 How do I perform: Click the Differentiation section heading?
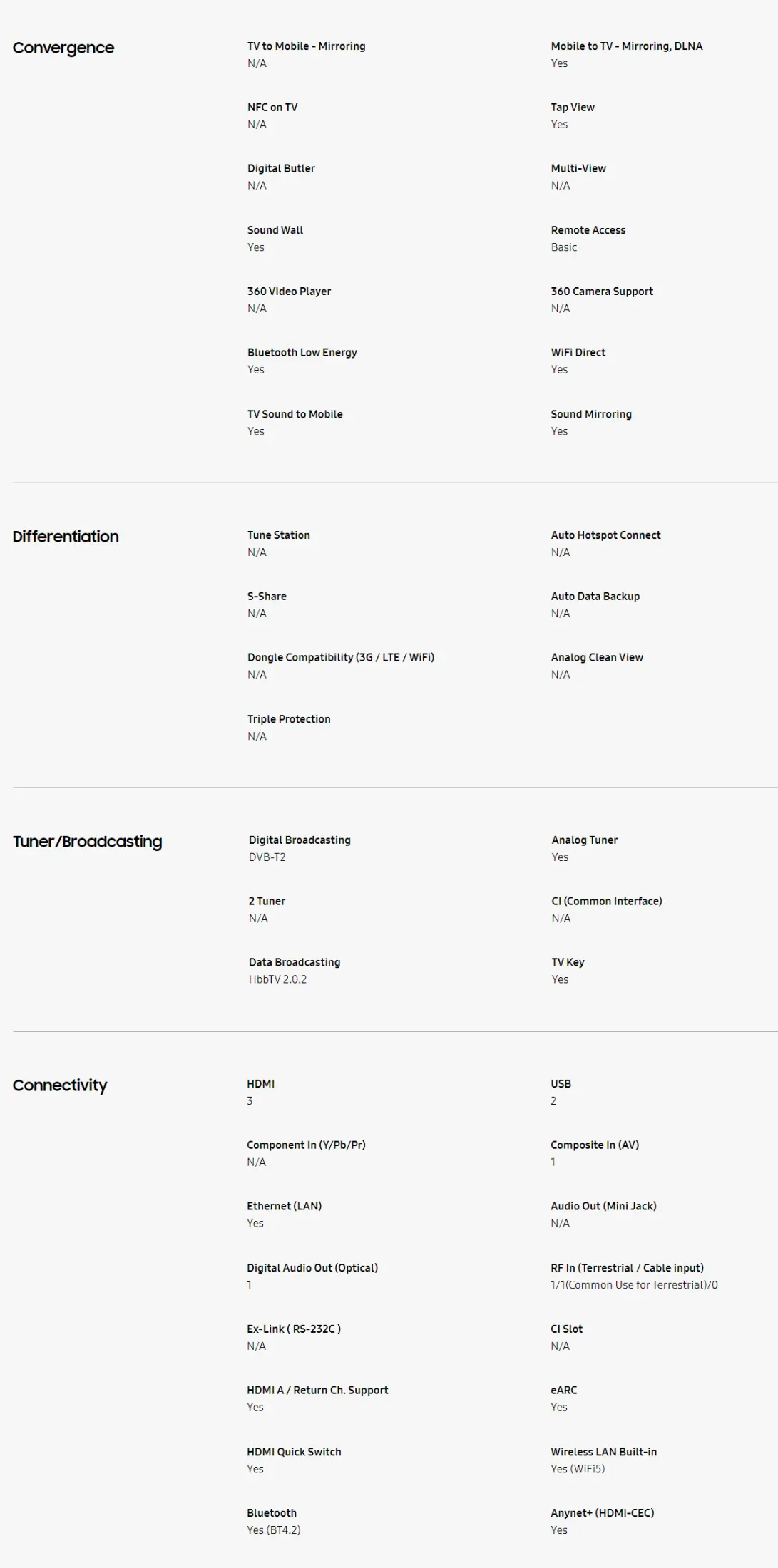tap(66, 537)
